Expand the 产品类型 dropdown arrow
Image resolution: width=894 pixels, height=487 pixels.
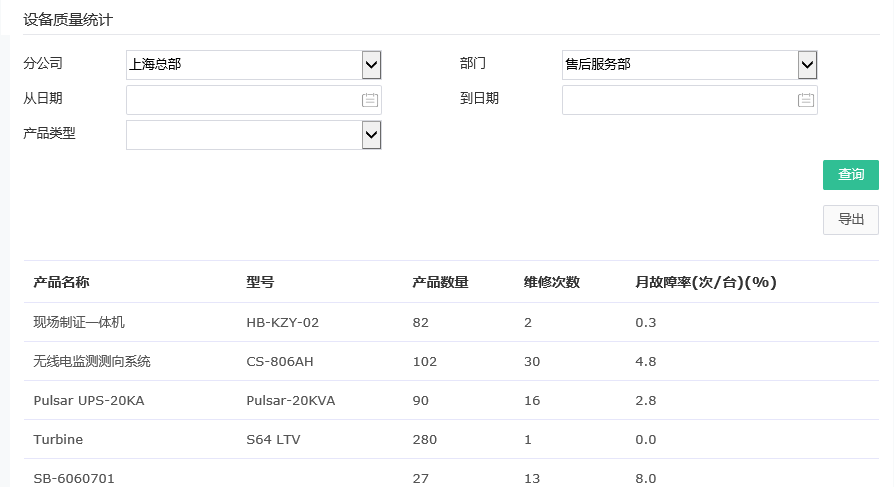pos(371,135)
